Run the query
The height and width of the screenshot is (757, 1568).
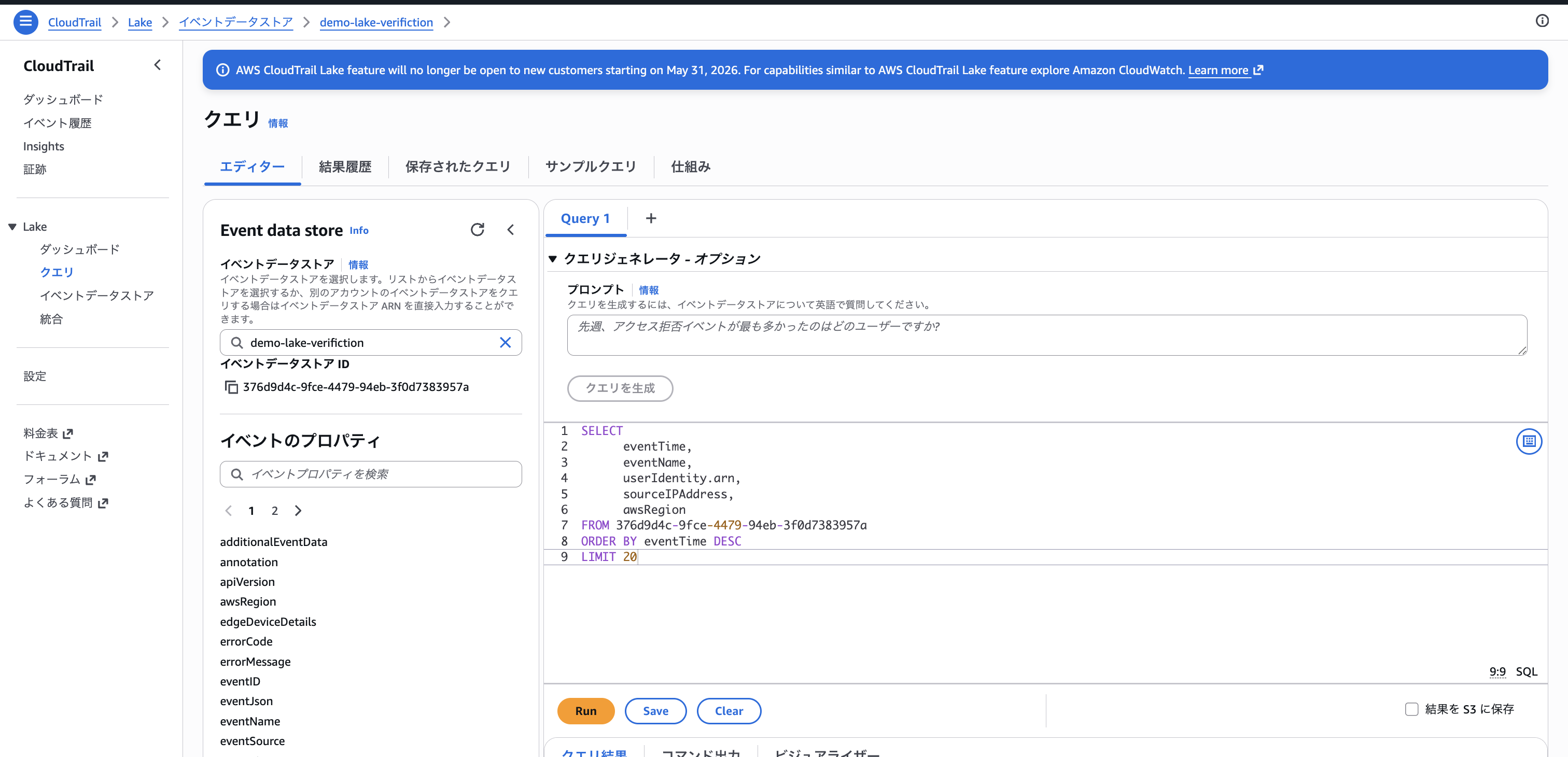(585, 711)
